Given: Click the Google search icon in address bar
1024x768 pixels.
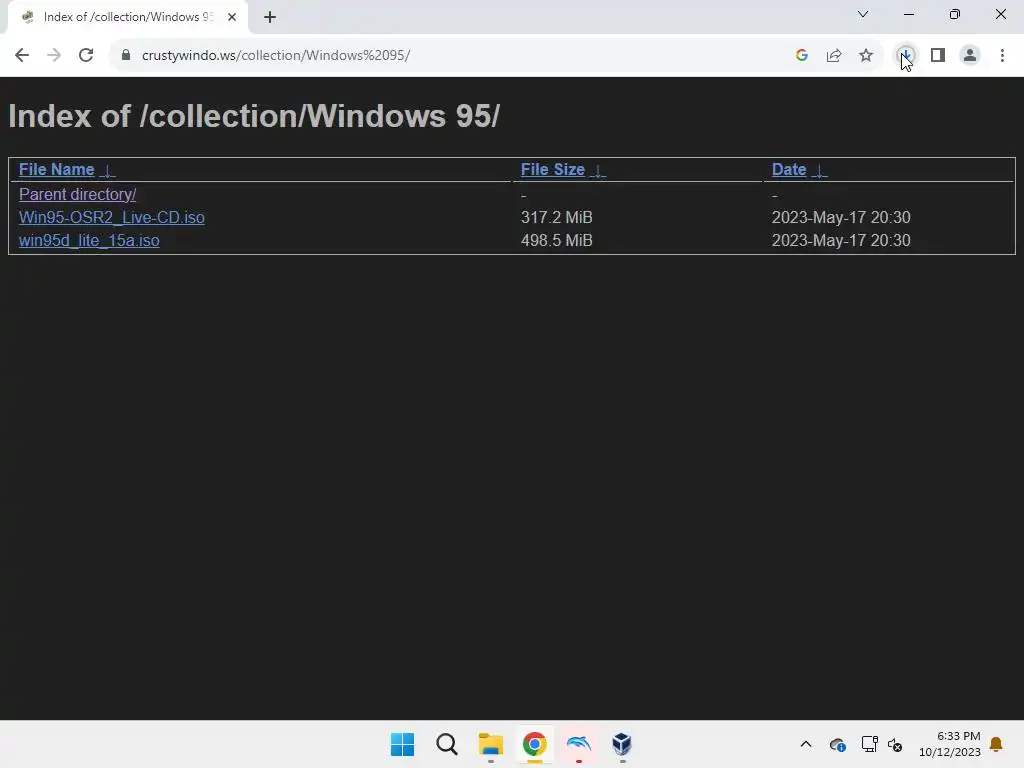Looking at the screenshot, I should tap(802, 56).
